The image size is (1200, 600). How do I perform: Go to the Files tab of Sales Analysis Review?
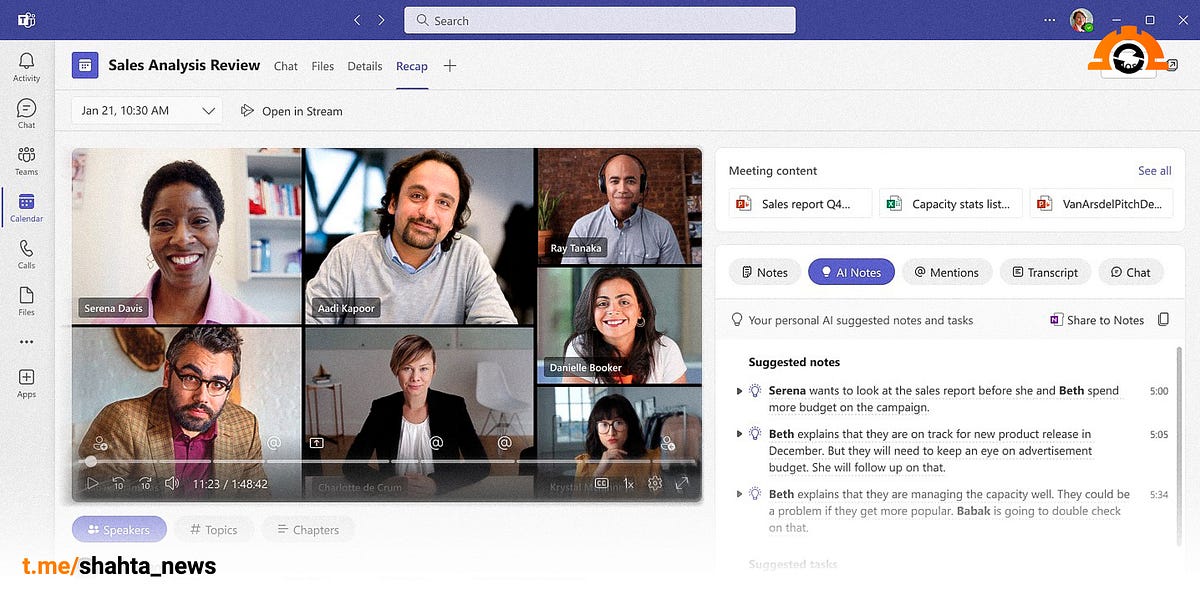322,66
